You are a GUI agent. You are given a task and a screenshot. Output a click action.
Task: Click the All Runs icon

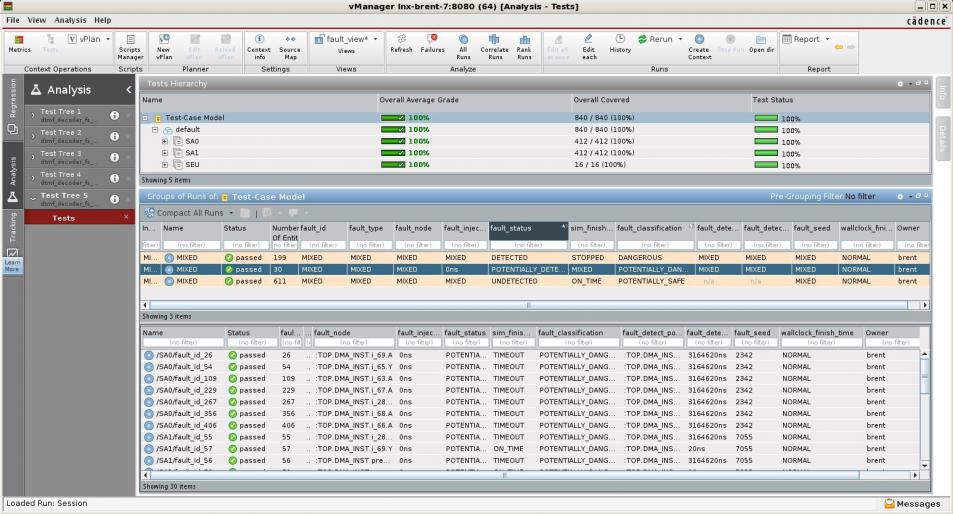(463, 47)
